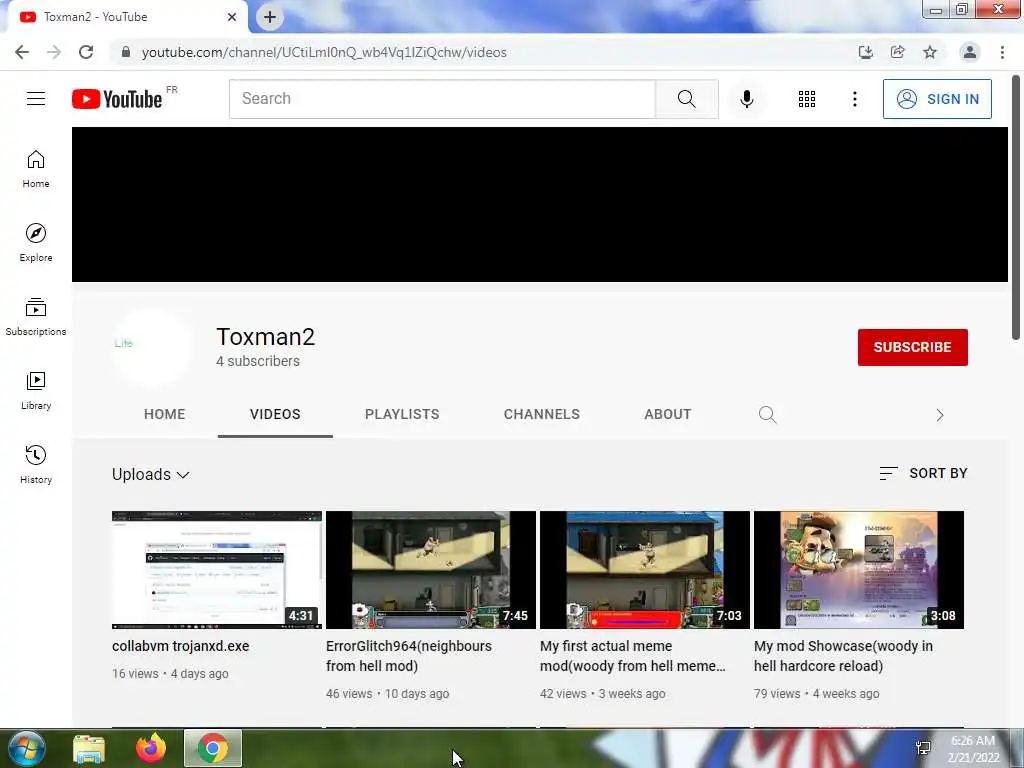Go forward with the browser forward arrow
The image size is (1024, 768).
pos(54,52)
